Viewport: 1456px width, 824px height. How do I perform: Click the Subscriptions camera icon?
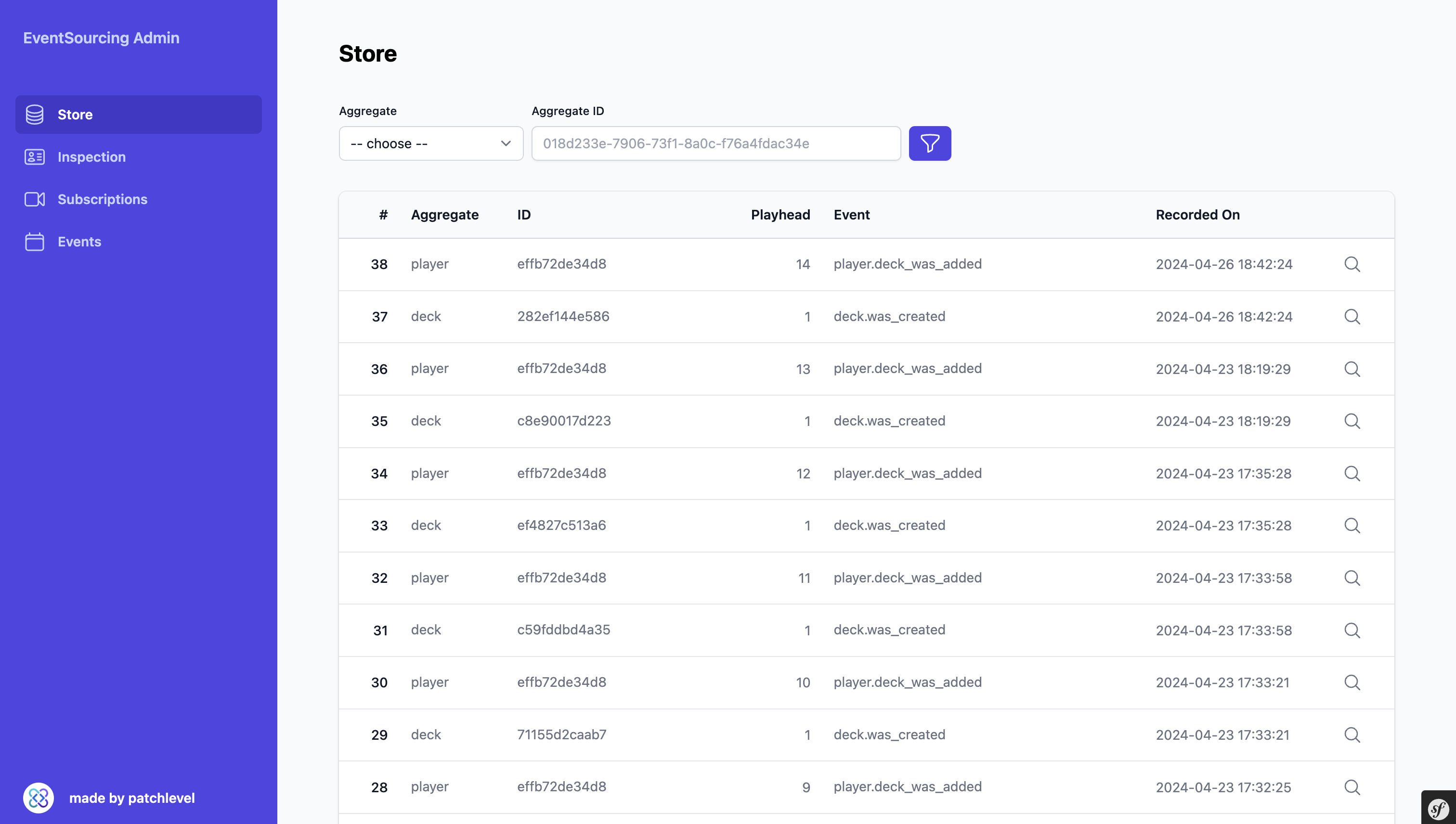(x=35, y=199)
